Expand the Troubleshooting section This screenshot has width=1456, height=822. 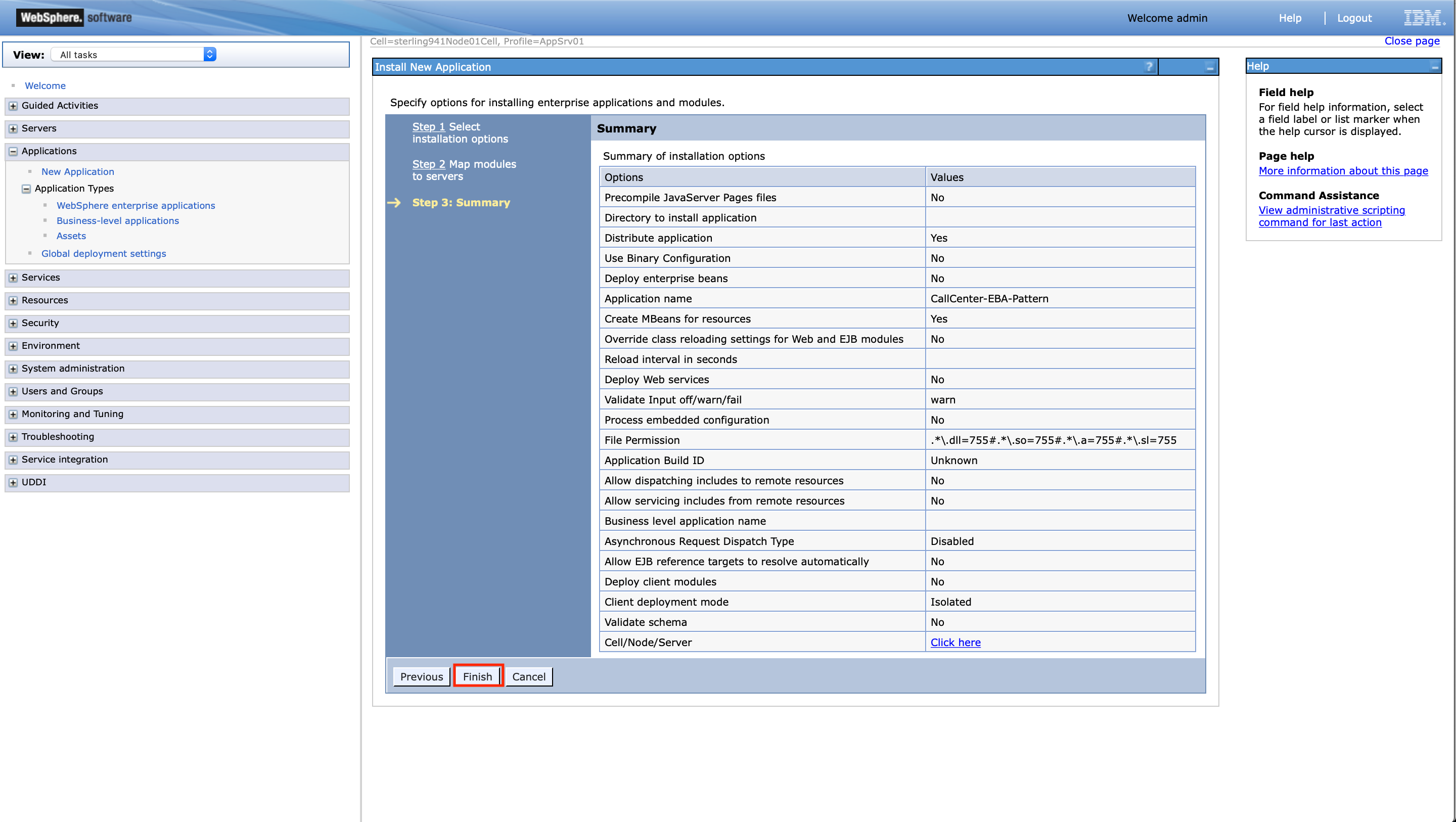[x=13, y=437]
